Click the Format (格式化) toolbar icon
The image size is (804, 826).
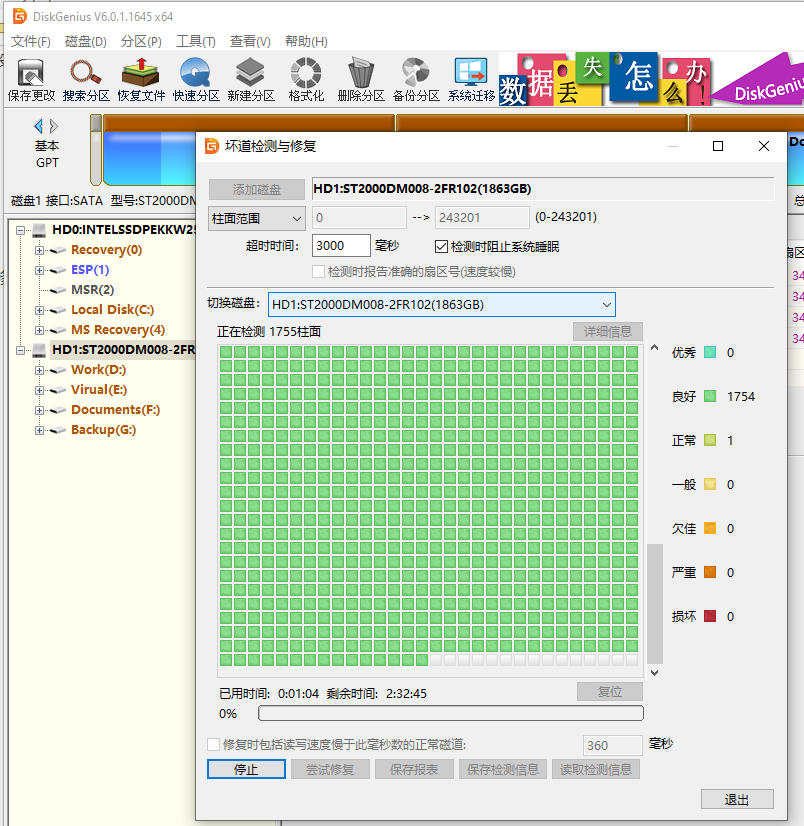[x=306, y=80]
